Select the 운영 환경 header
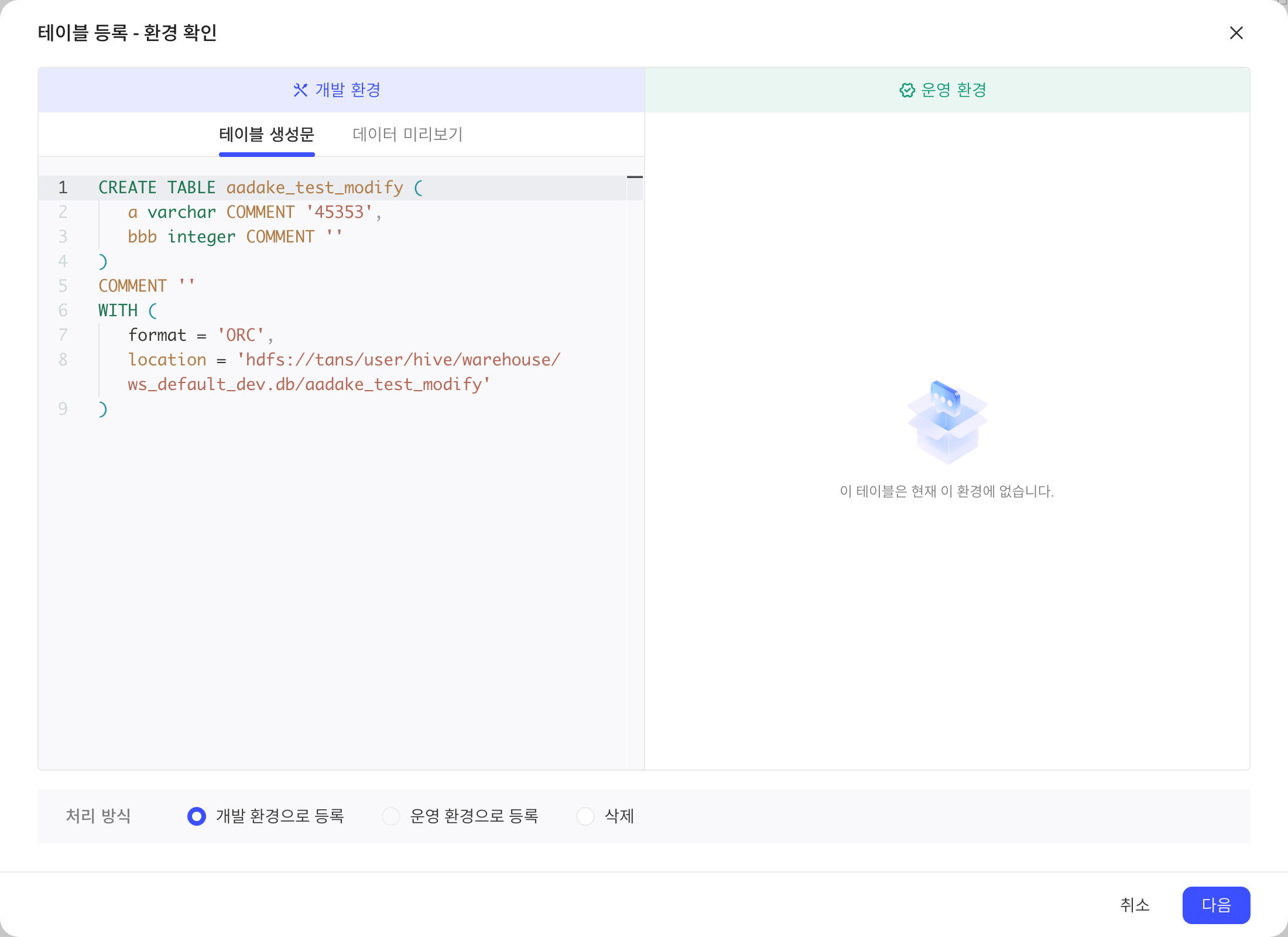This screenshot has width=1288, height=937. pyautogui.click(x=947, y=90)
